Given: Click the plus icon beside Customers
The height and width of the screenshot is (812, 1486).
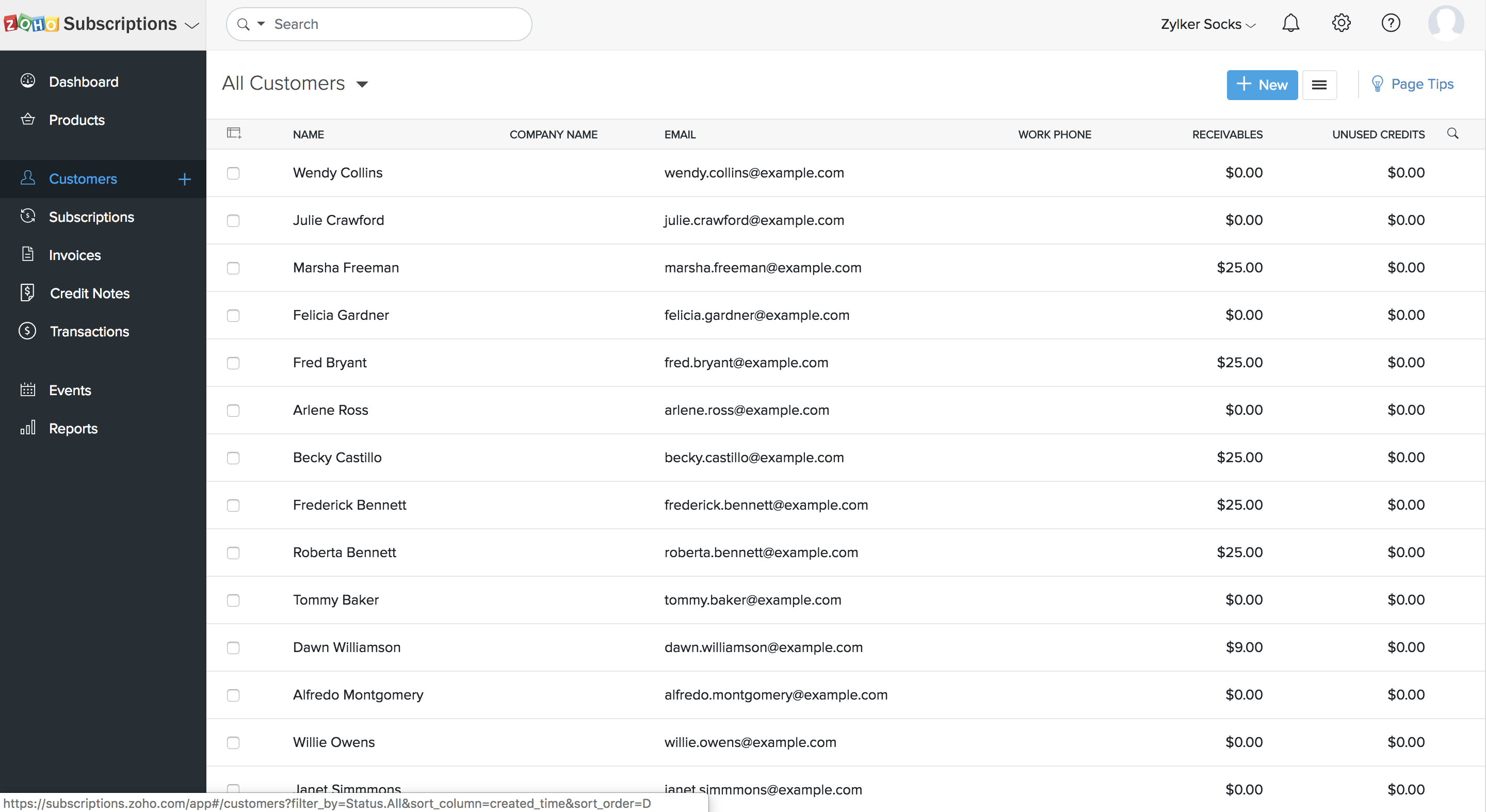Looking at the screenshot, I should pyautogui.click(x=185, y=180).
